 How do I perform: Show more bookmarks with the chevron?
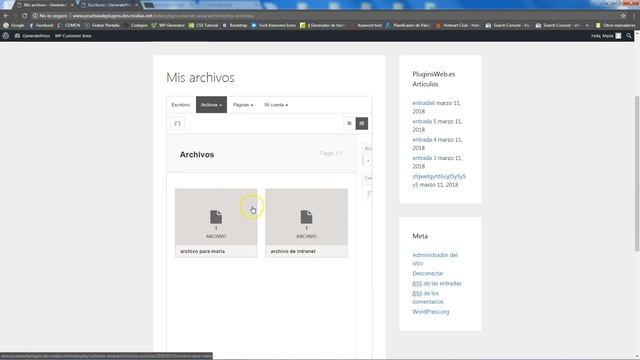tap(587, 25)
